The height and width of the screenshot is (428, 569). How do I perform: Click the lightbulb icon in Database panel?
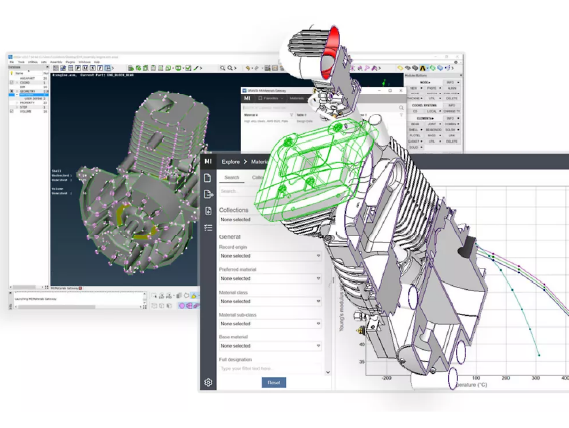(x=12, y=73)
